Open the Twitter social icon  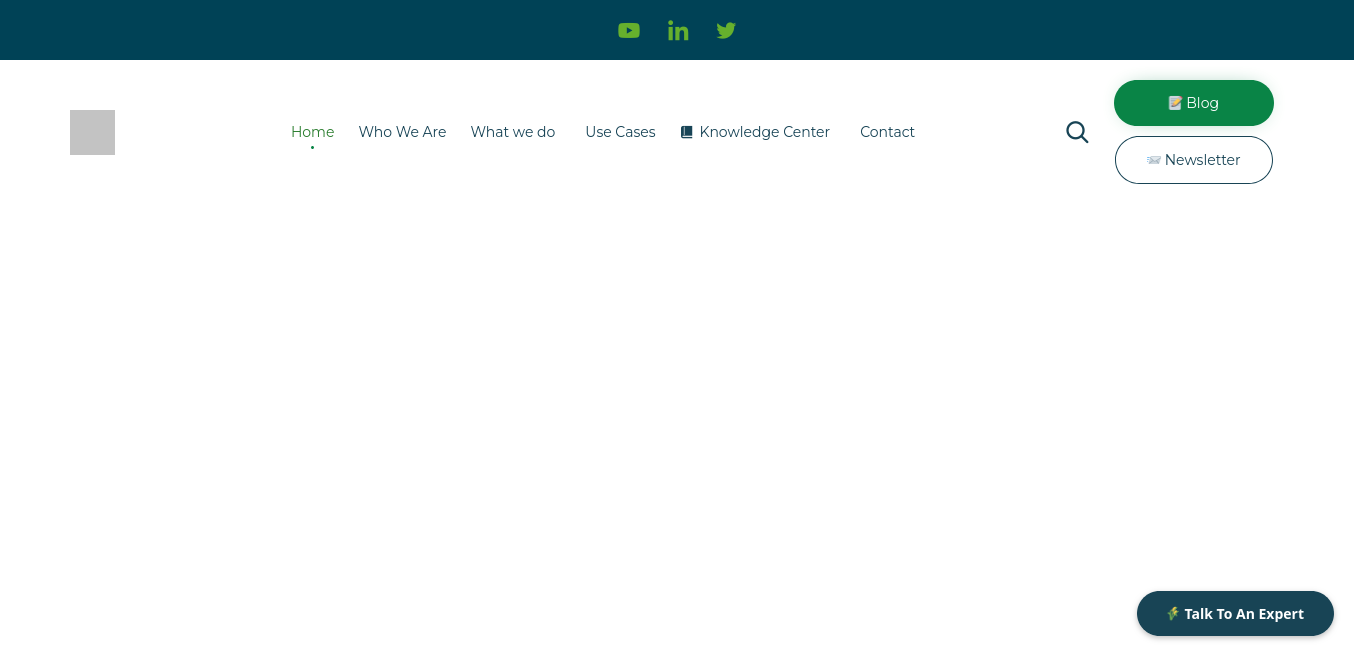[x=726, y=31]
